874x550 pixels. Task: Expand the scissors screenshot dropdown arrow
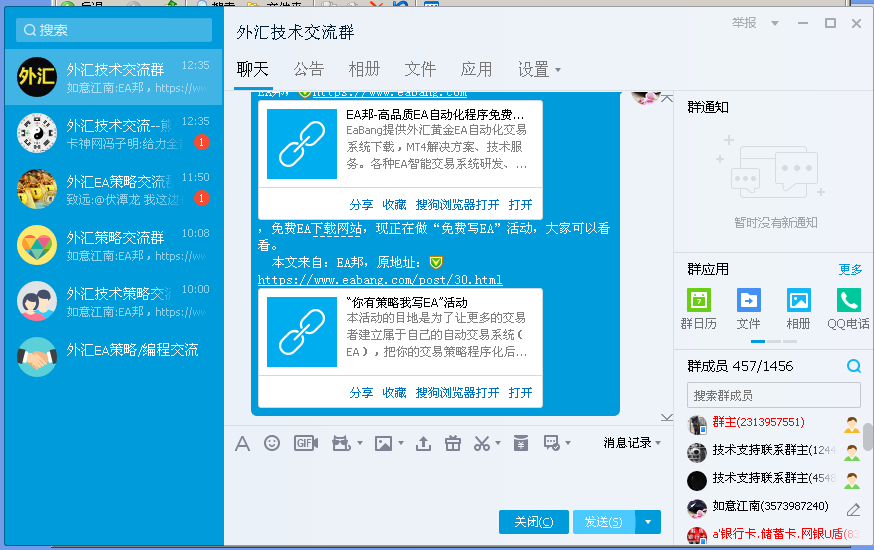click(x=498, y=444)
